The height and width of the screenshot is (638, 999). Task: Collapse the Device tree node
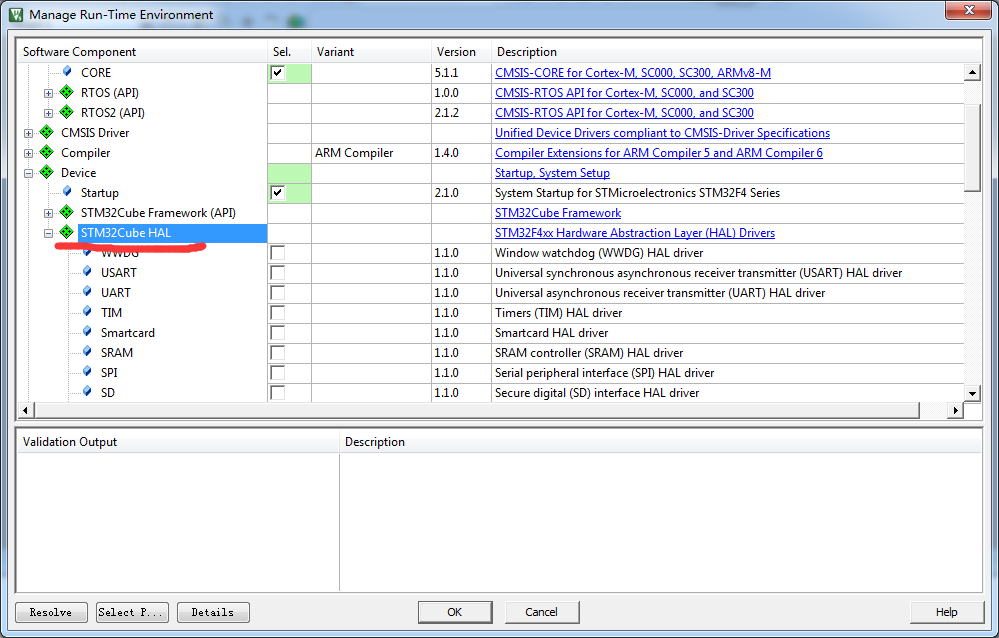coord(28,173)
